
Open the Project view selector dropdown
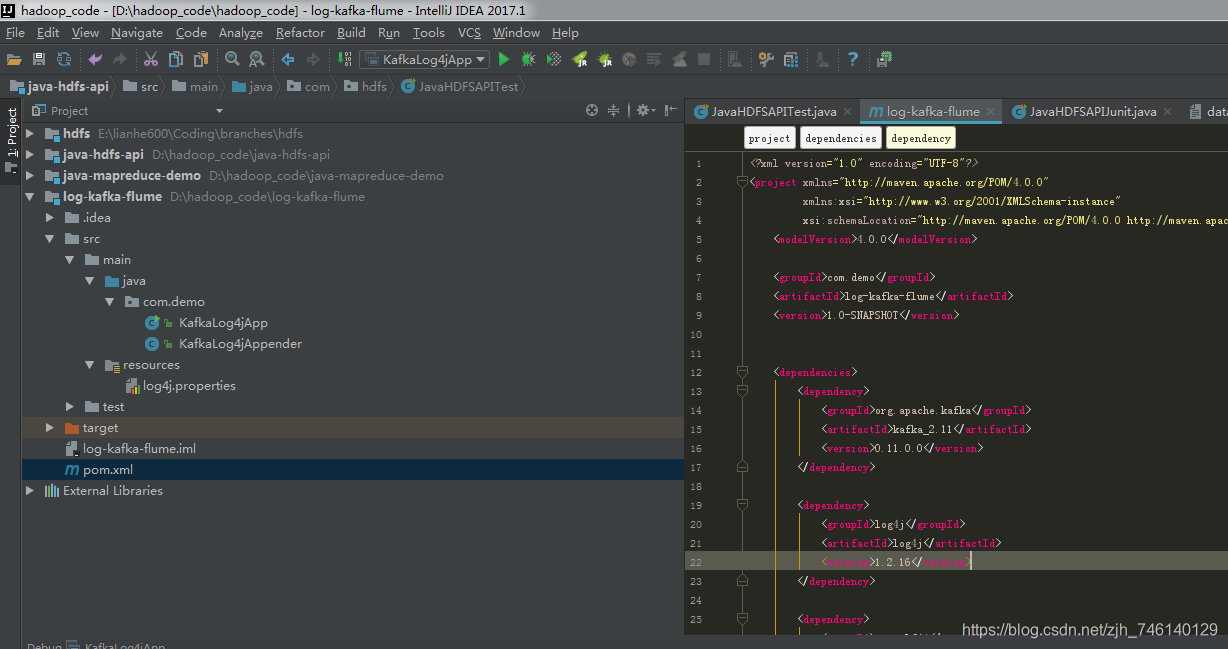coord(219,111)
